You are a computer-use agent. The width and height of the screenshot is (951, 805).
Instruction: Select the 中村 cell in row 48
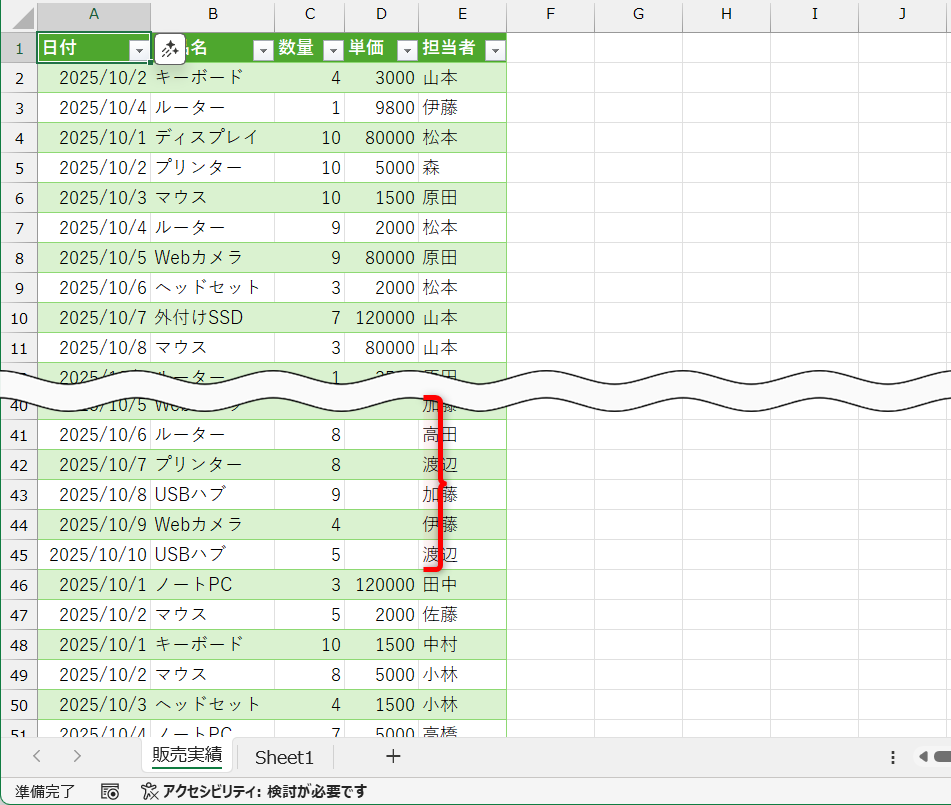coord(462,645)
